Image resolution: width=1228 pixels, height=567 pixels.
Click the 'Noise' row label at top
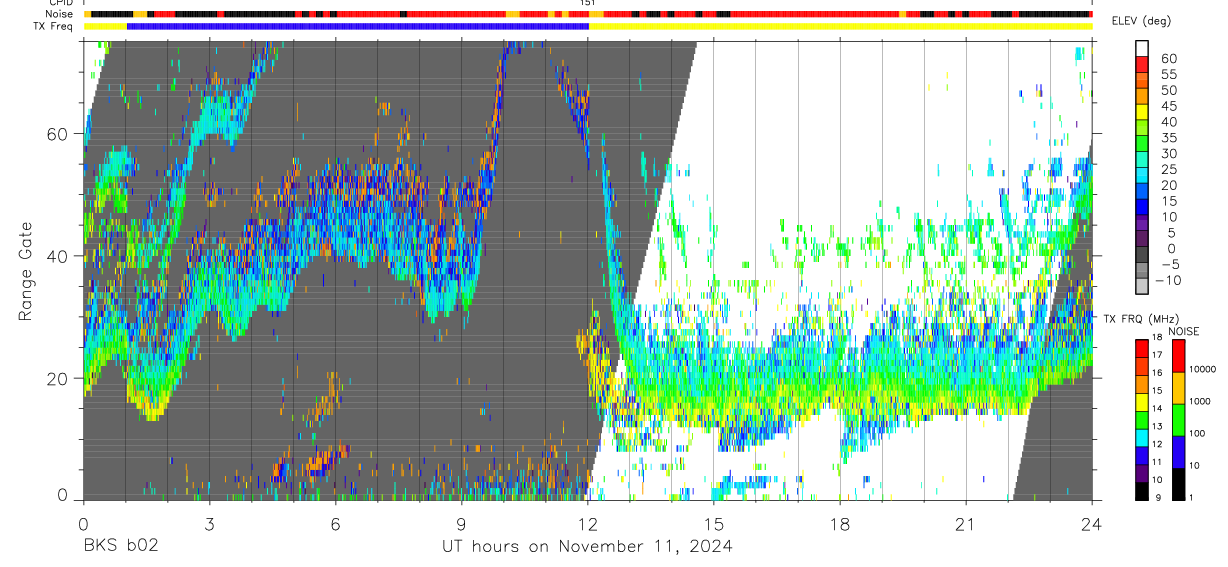click(x=61, y=14)
